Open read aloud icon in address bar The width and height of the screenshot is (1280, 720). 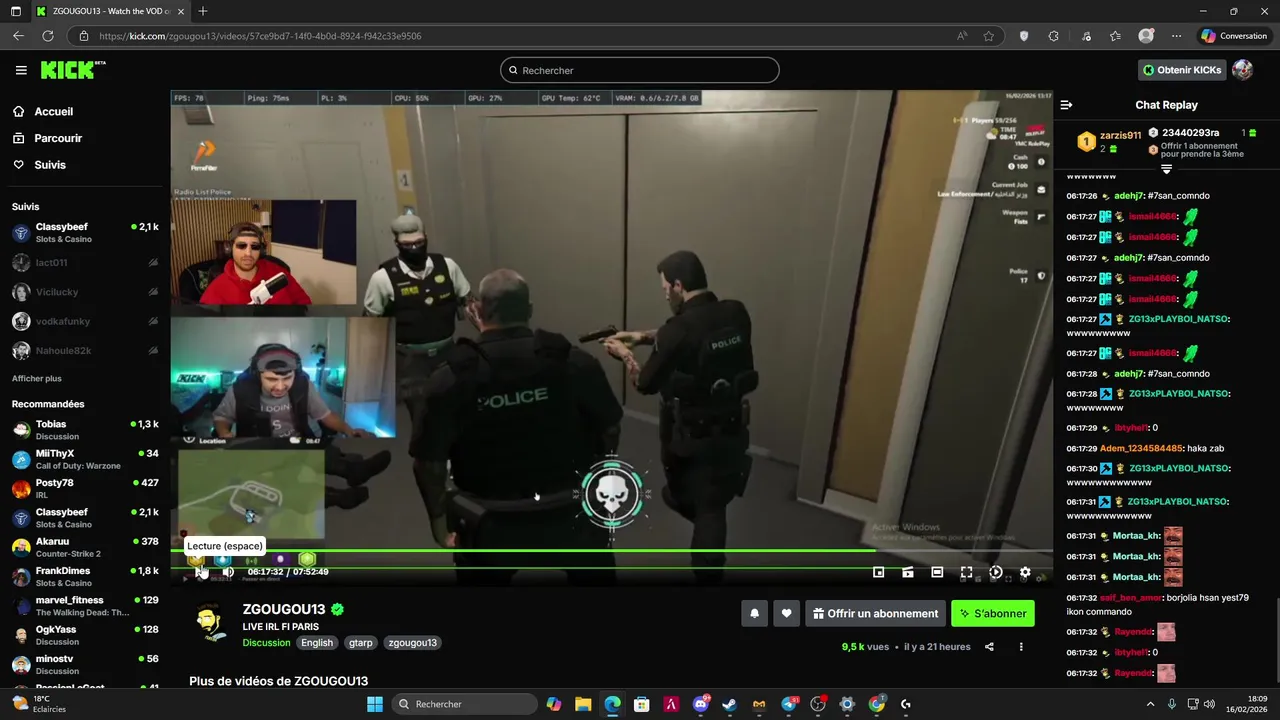tap(962, 36)
